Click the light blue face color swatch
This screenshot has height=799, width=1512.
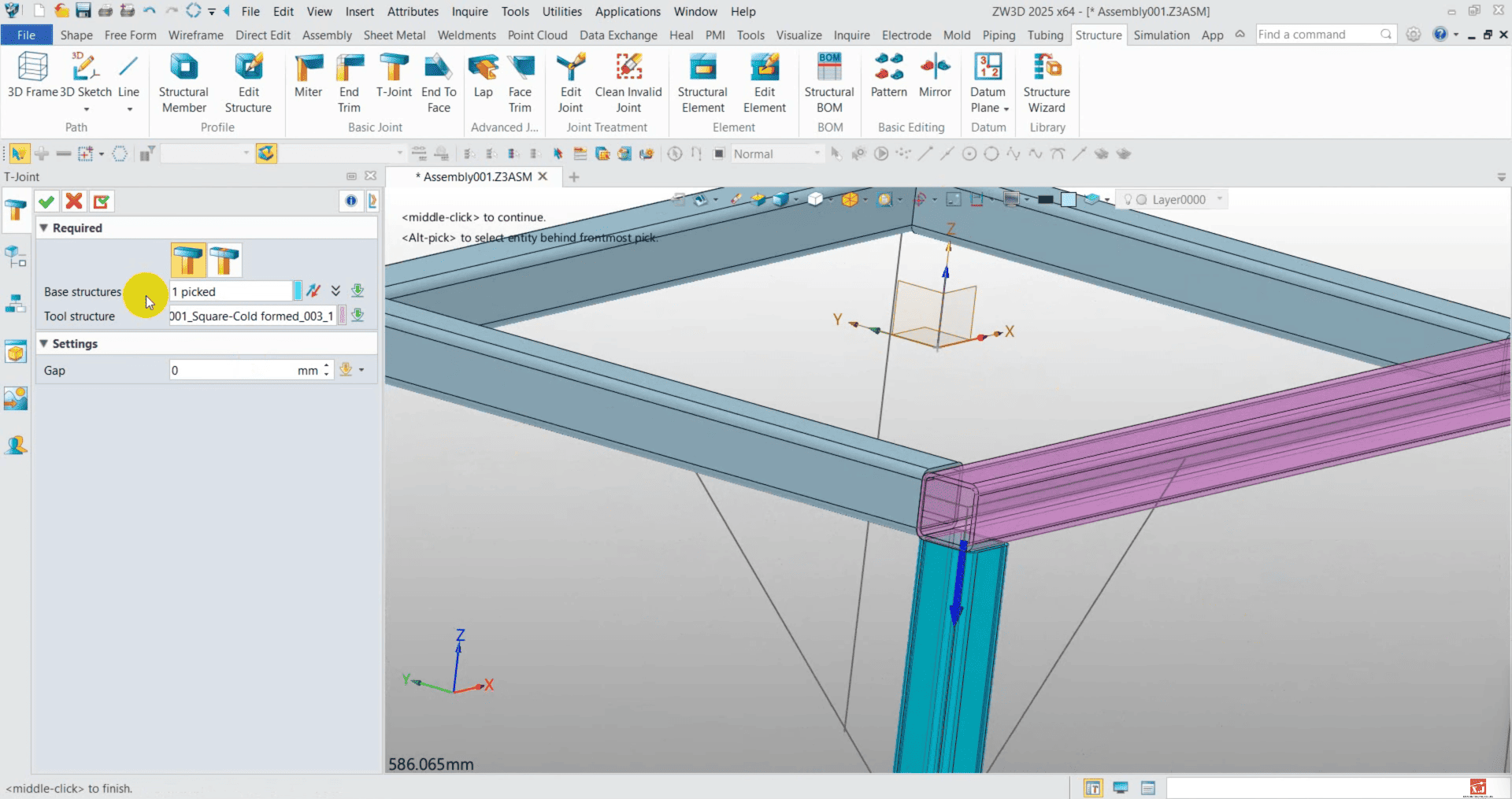tap(1068, 200)
